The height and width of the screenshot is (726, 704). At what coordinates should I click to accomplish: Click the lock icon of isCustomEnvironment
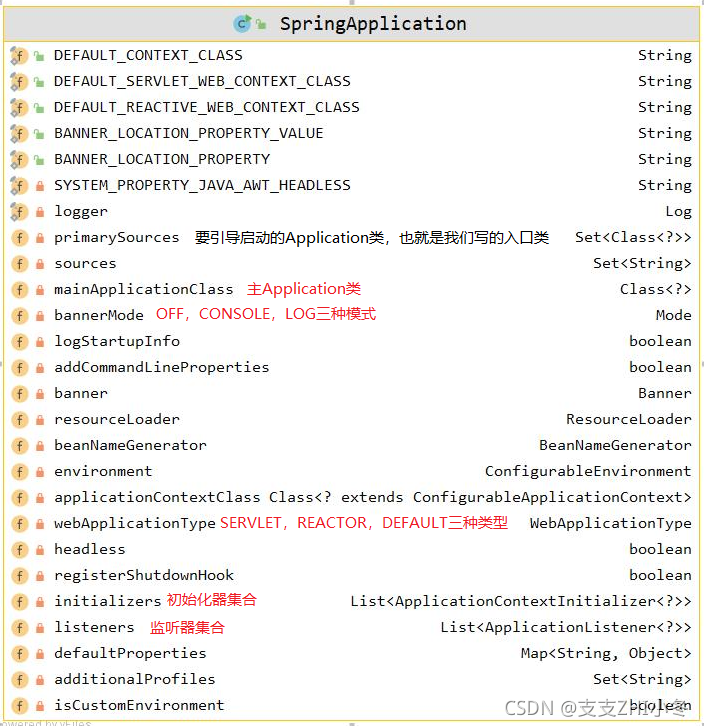(x=40, y=706)
